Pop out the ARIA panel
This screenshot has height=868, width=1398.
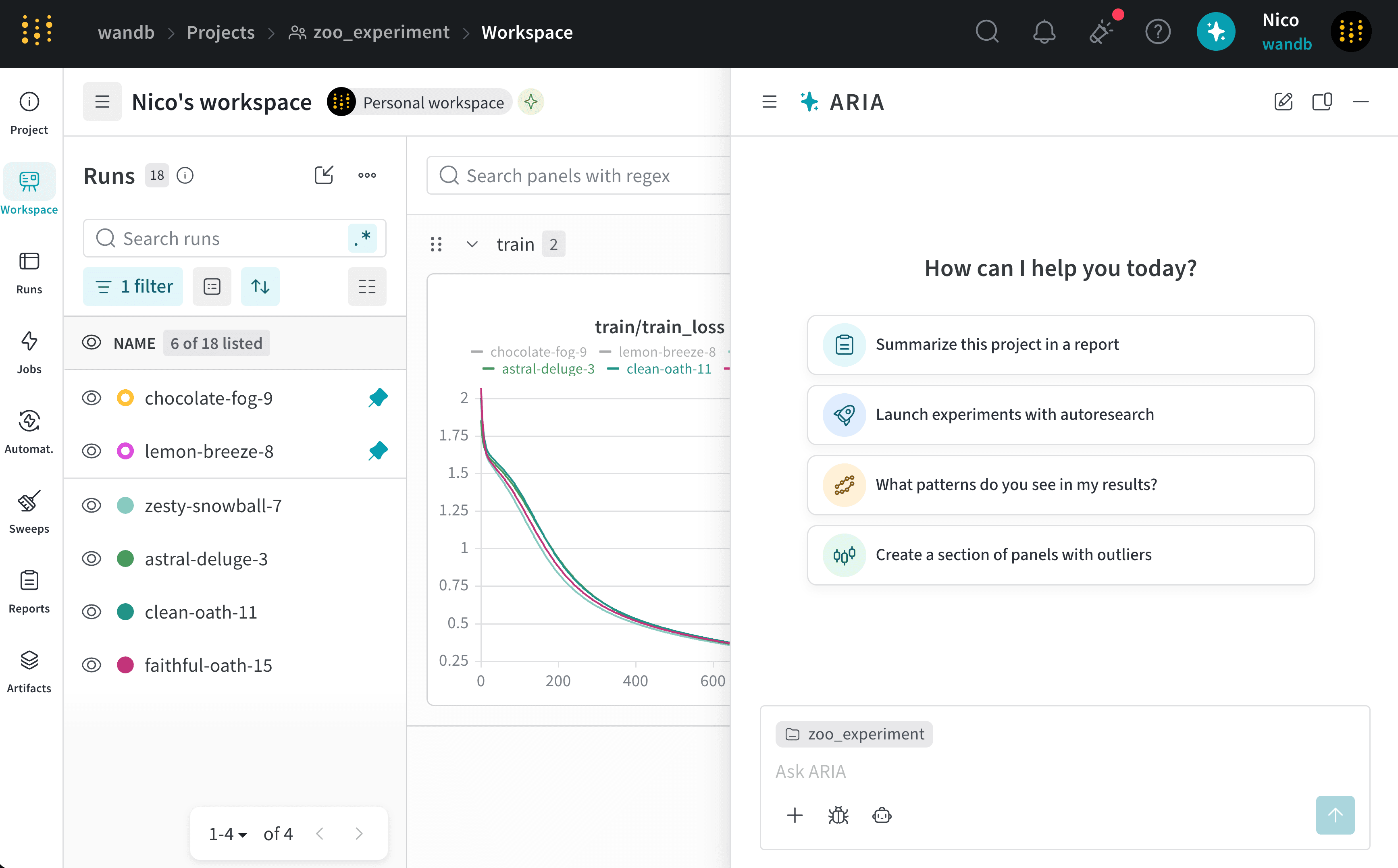pos(1322,102)
